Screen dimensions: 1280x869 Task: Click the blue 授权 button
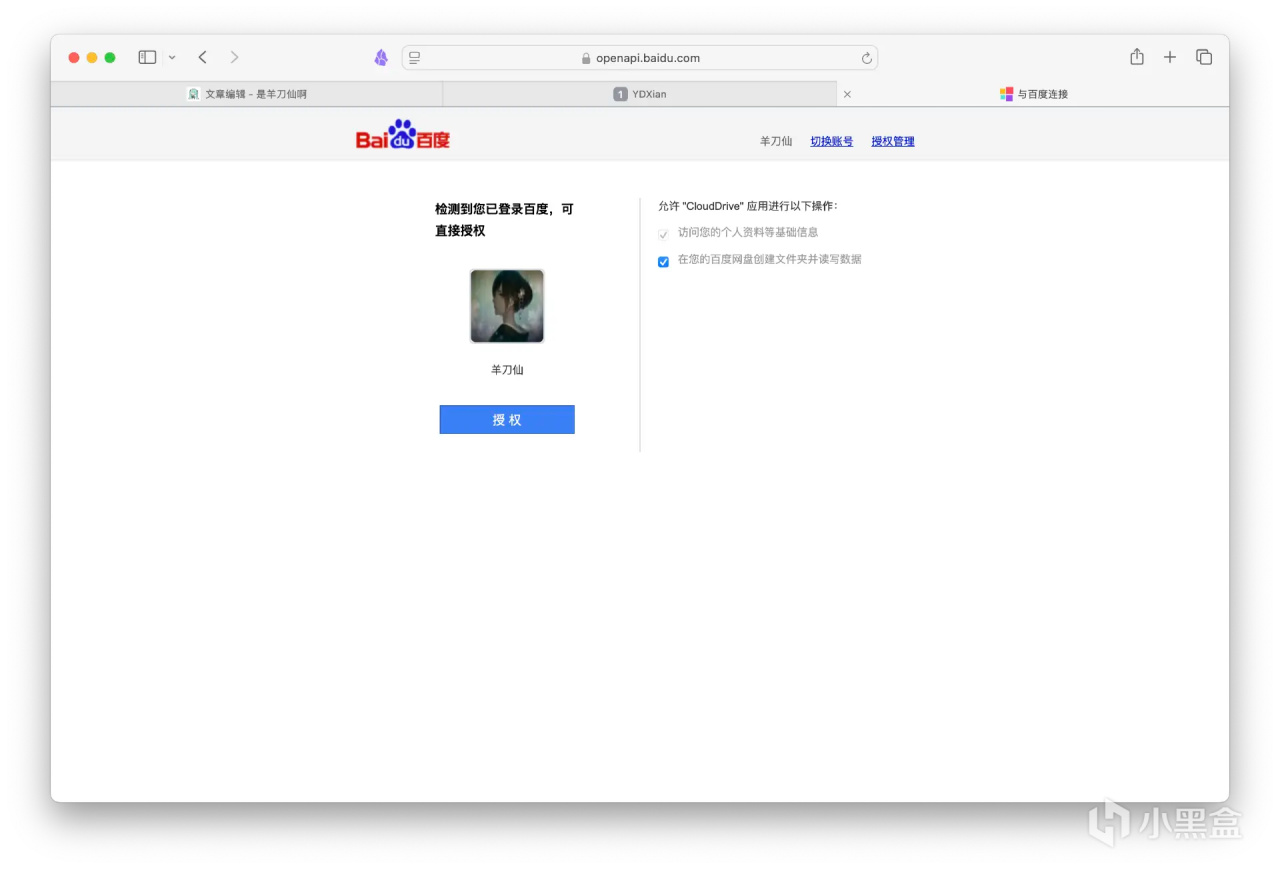click(x=507, y=420)
